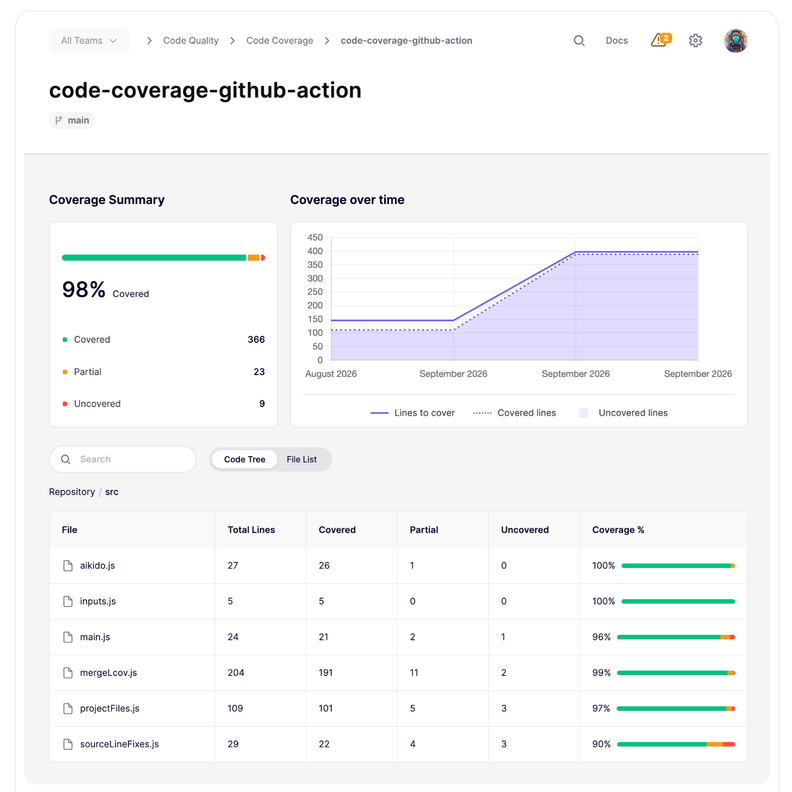Open the search magnifier icon in header

click(x=579, y=40)
